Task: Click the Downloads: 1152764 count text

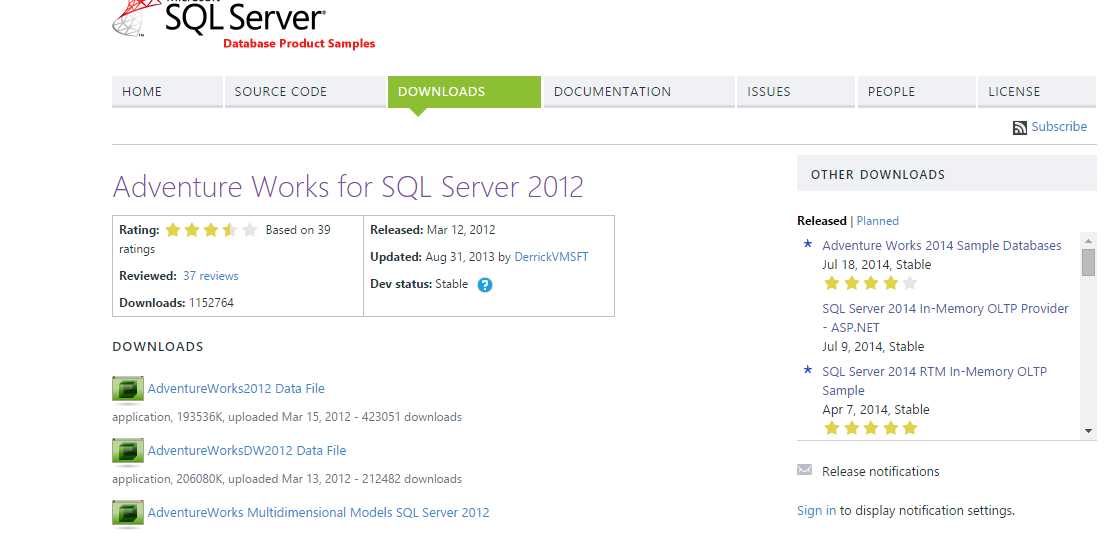Action: pos(177,303)
